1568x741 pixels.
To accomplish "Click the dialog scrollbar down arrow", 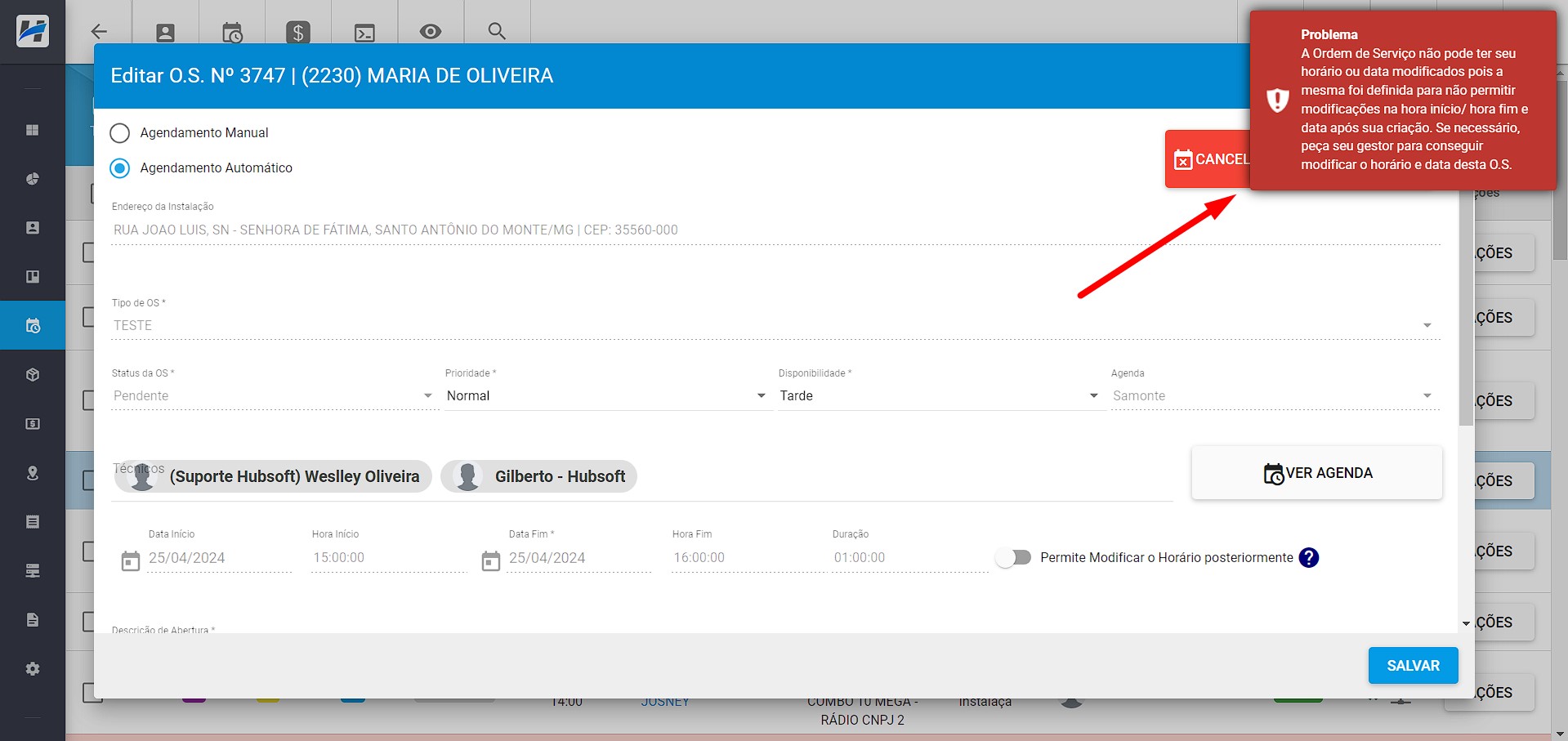I will [1466, 623].
